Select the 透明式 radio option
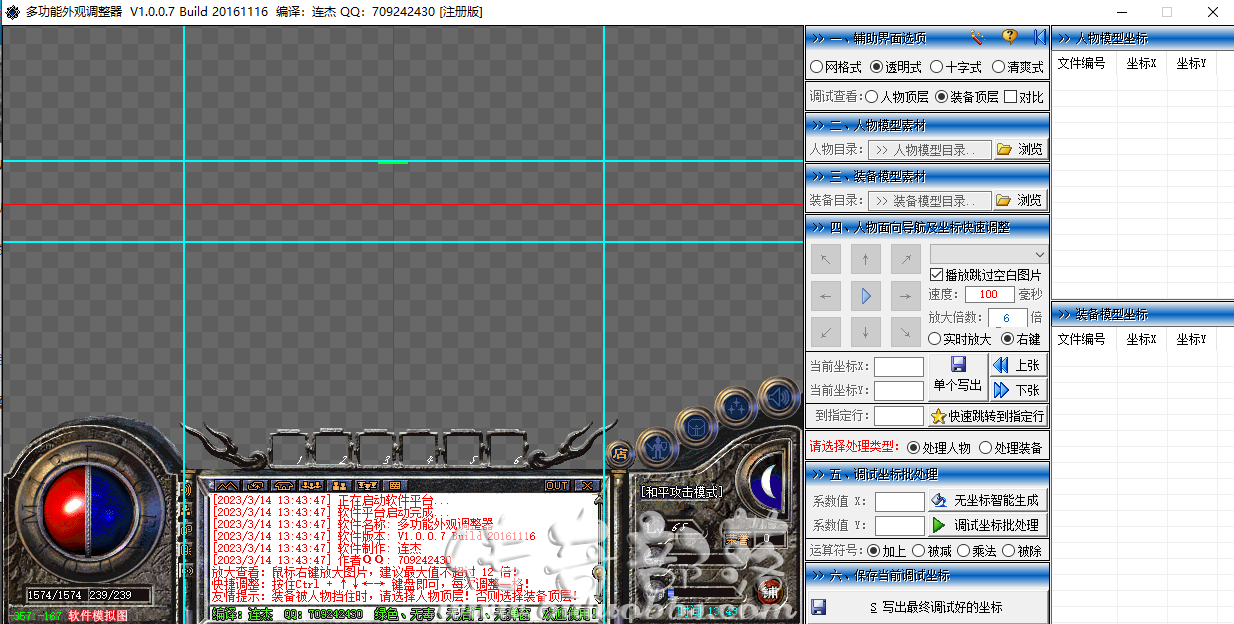The image size is (1234, 624). (x=897, y=67)
